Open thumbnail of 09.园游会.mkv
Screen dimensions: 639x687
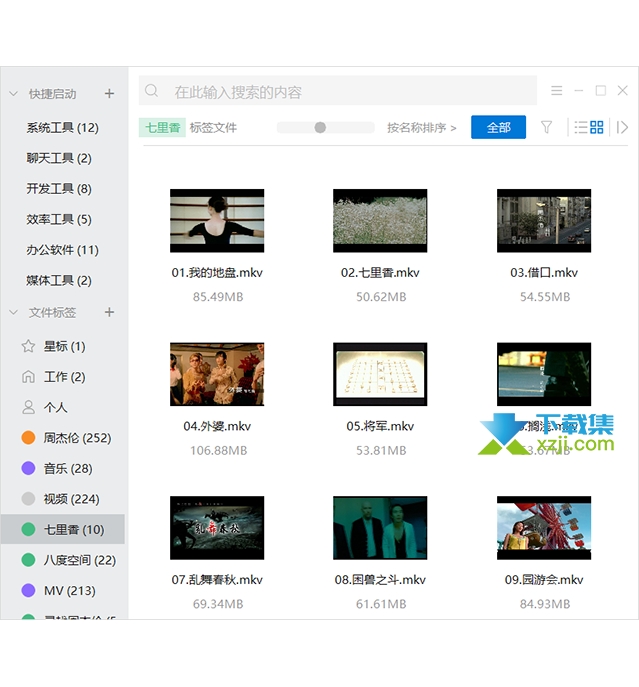click(x=544, y=528)
